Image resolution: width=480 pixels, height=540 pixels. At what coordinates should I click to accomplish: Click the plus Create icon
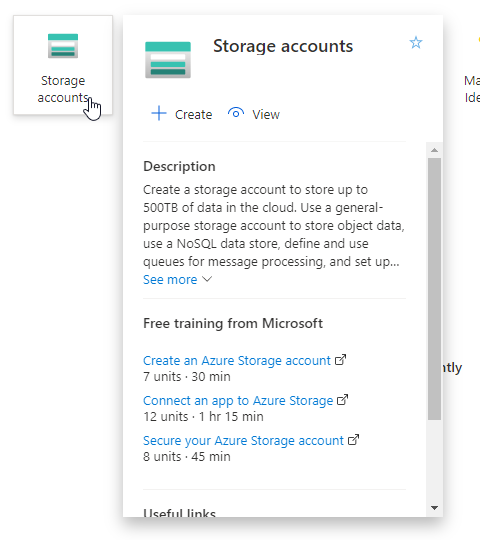click(159, 113)
